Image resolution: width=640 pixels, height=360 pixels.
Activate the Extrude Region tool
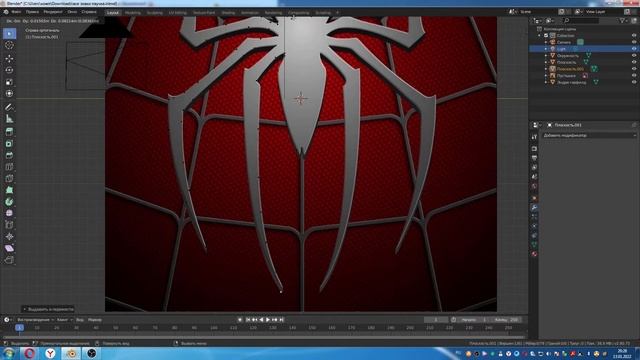pos(9,132)
